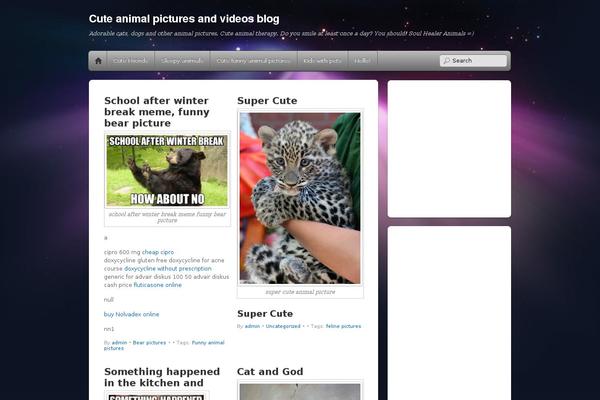The width and height of the screenshot is (600, 400).
Task: View the 'Something happened' meme image
Action: (157, 396)
